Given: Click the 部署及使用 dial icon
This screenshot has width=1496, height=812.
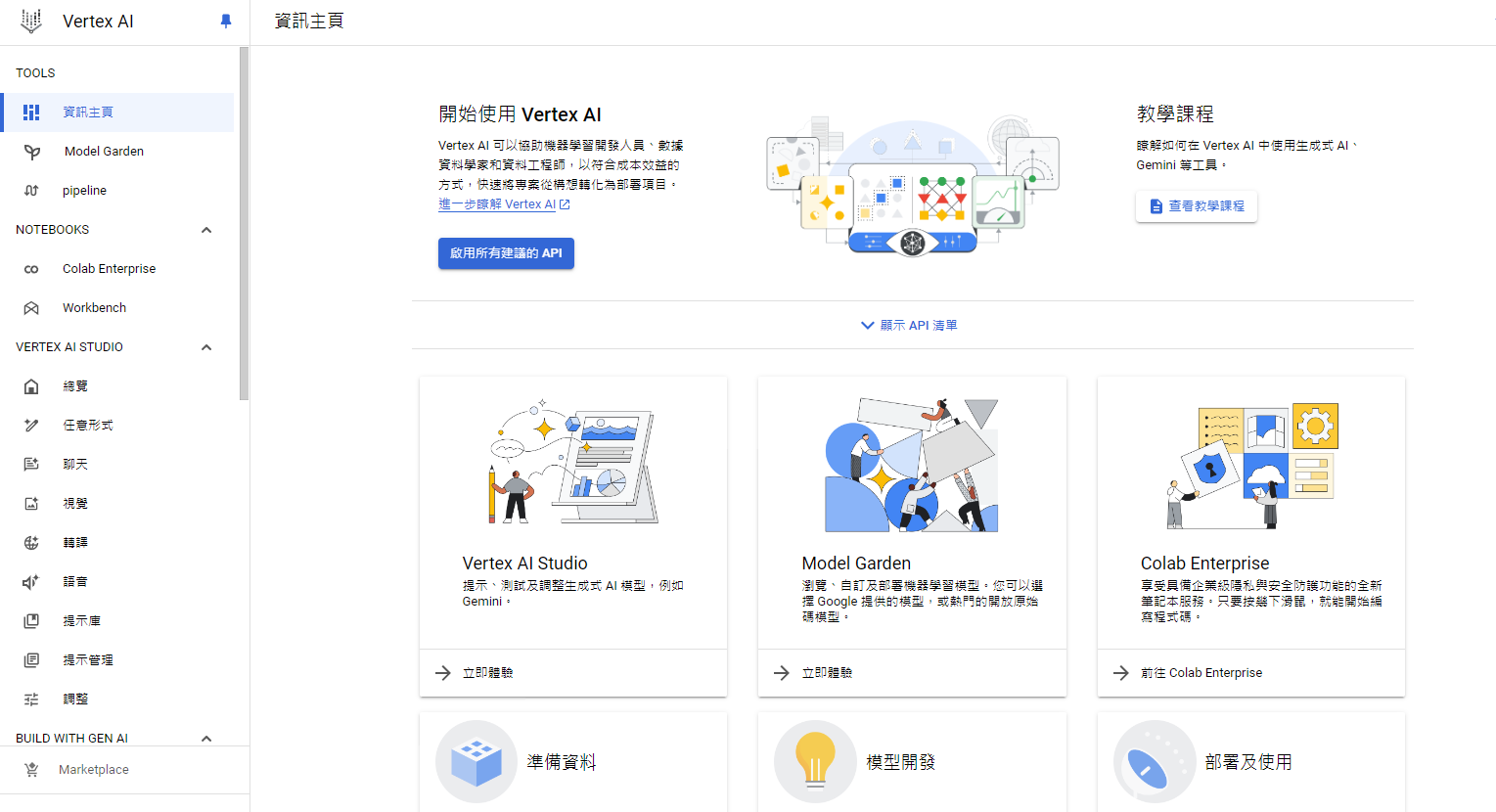Looking at the screenshot, I should coord(1155,762).
